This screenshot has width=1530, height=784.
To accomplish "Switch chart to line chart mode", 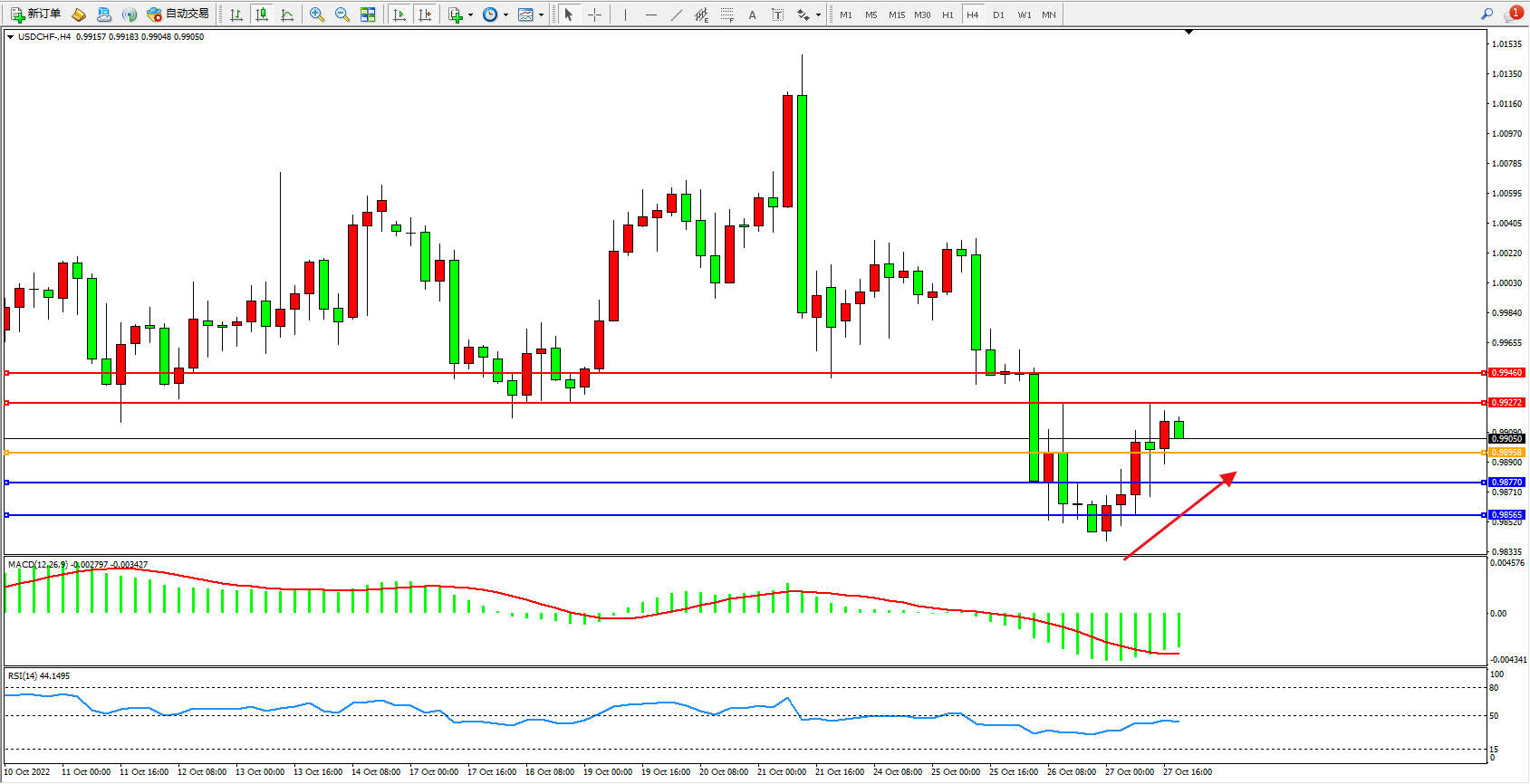I will point(287,14).
